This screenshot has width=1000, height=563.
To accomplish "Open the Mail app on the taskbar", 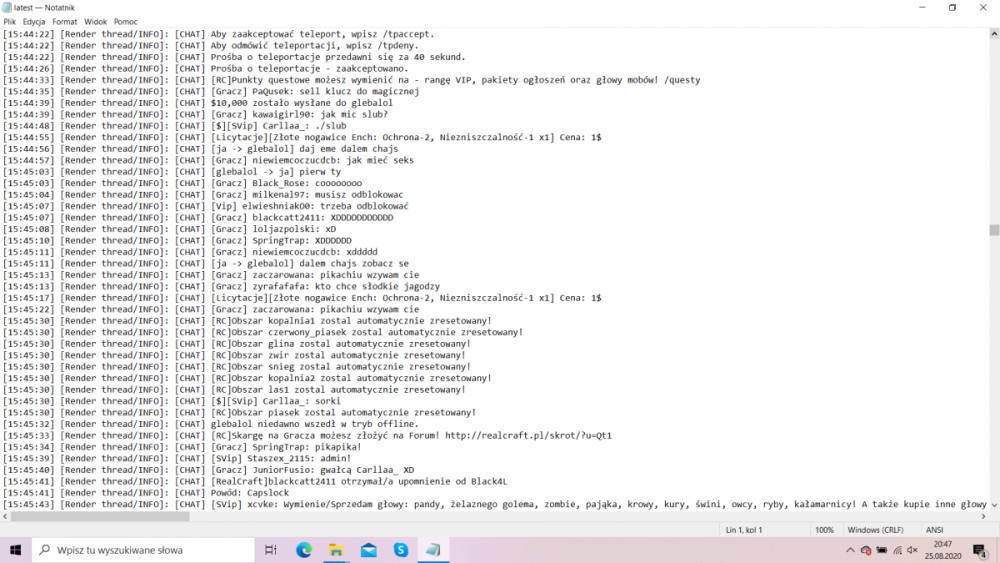I will click(x=369, y=550).
